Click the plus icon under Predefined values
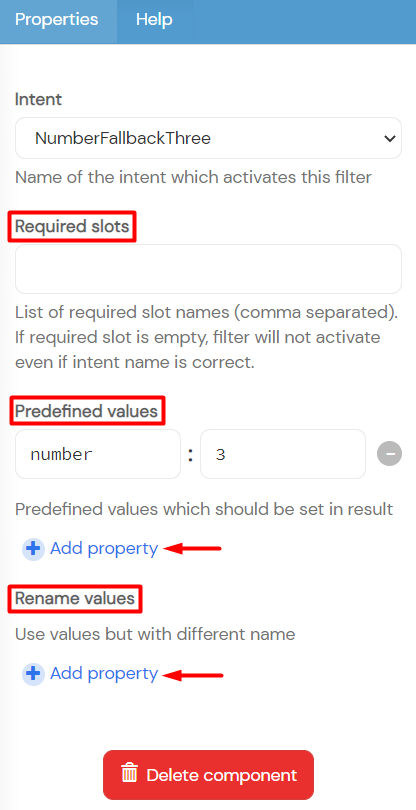This screenshot has width=416, height=810. (33, 549)
